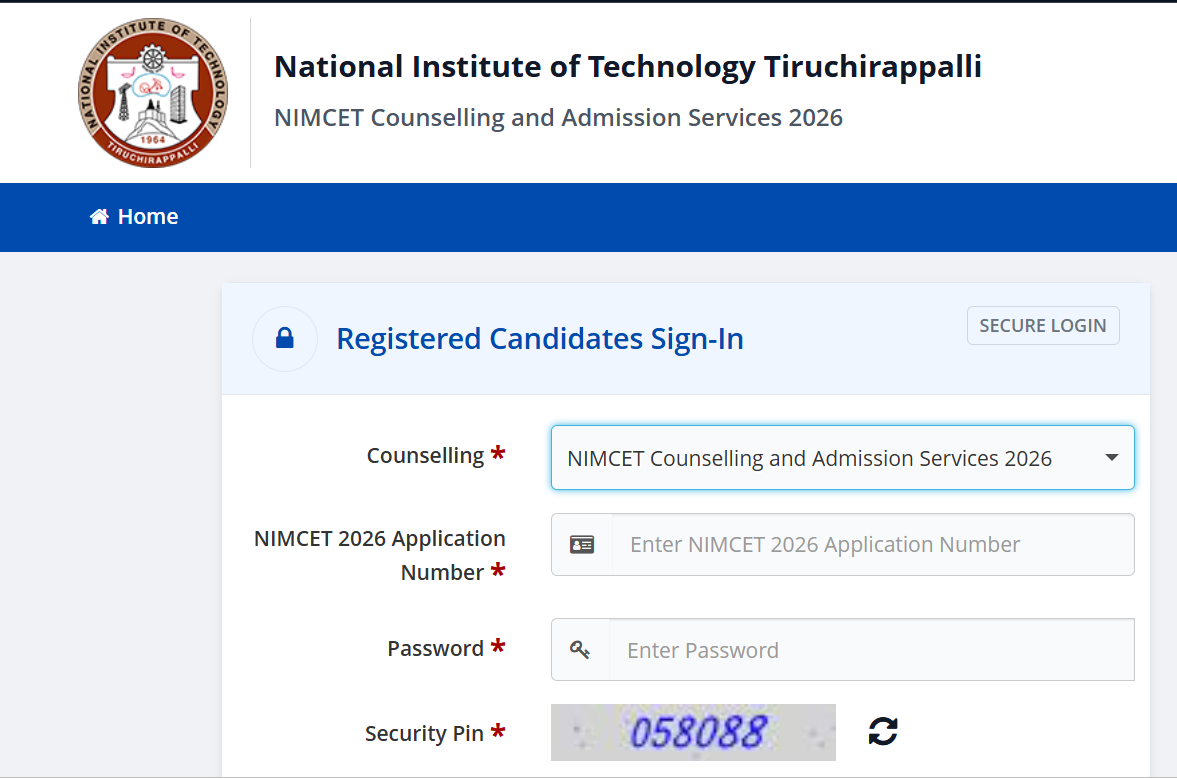1177x778 pixels.
Task: Click the Security Pin label
Action: pos(424,733)
